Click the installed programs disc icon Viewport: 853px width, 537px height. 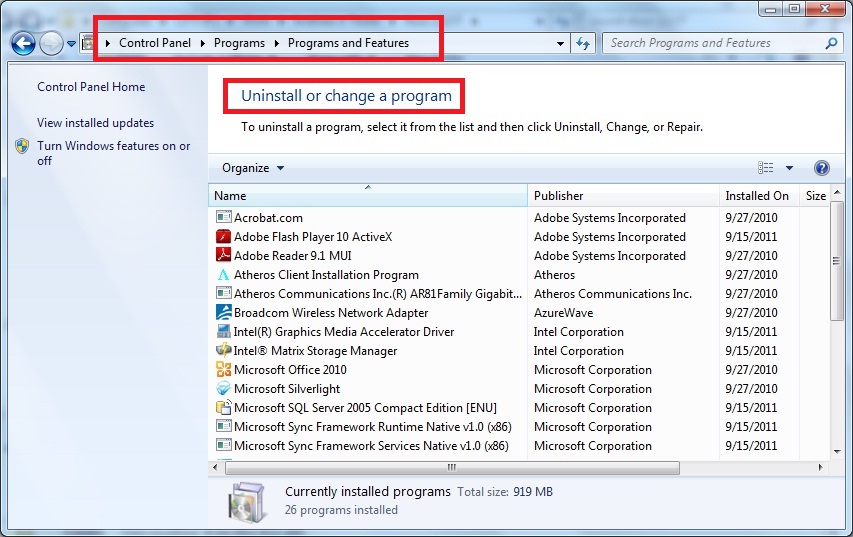(x=247, y=502)
